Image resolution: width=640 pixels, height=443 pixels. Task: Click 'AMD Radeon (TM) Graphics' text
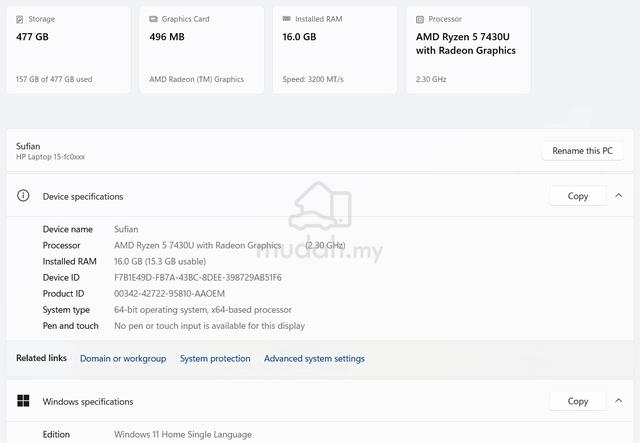coord(196,79)
